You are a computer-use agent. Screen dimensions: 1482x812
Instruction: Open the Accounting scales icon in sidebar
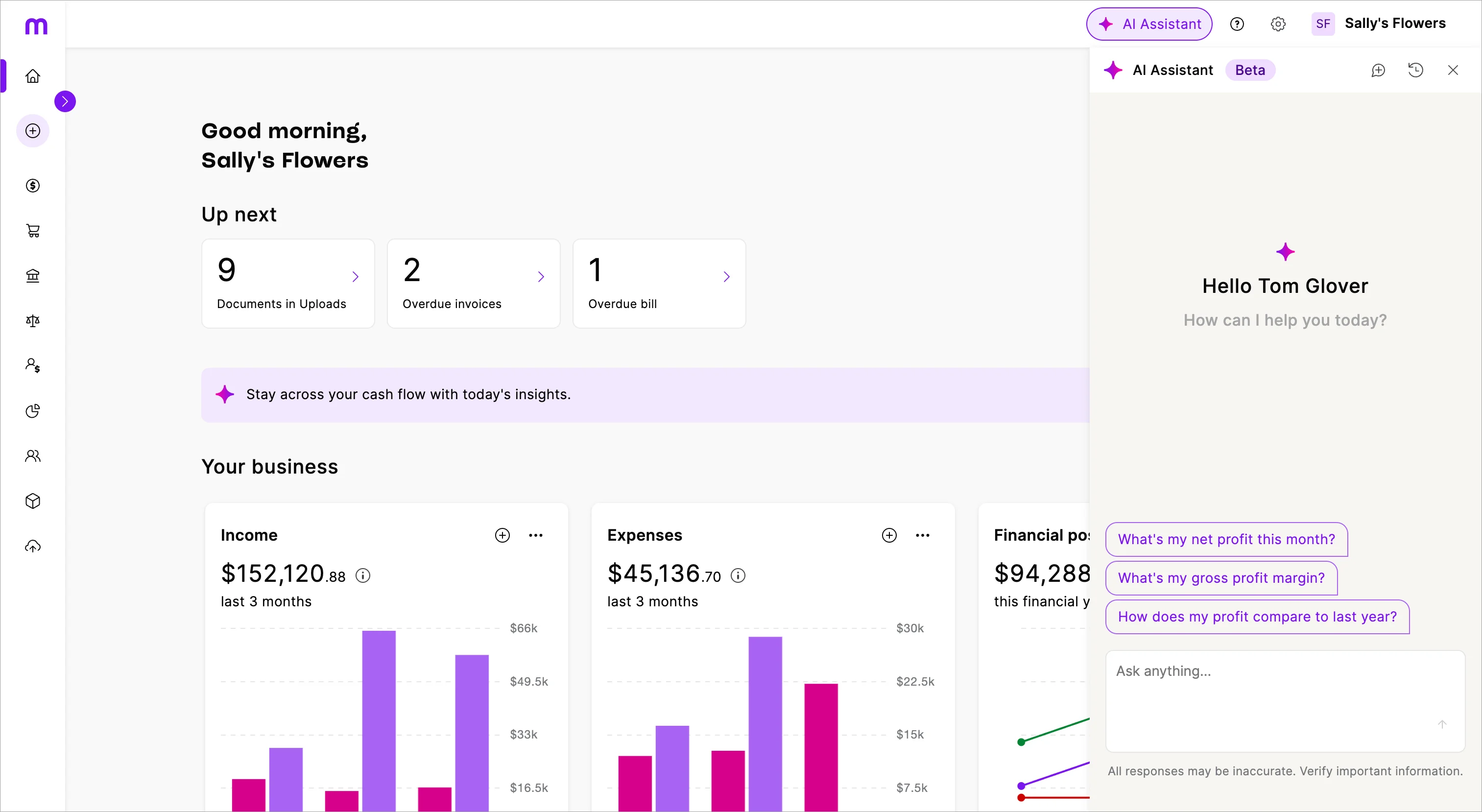(33, 321)
